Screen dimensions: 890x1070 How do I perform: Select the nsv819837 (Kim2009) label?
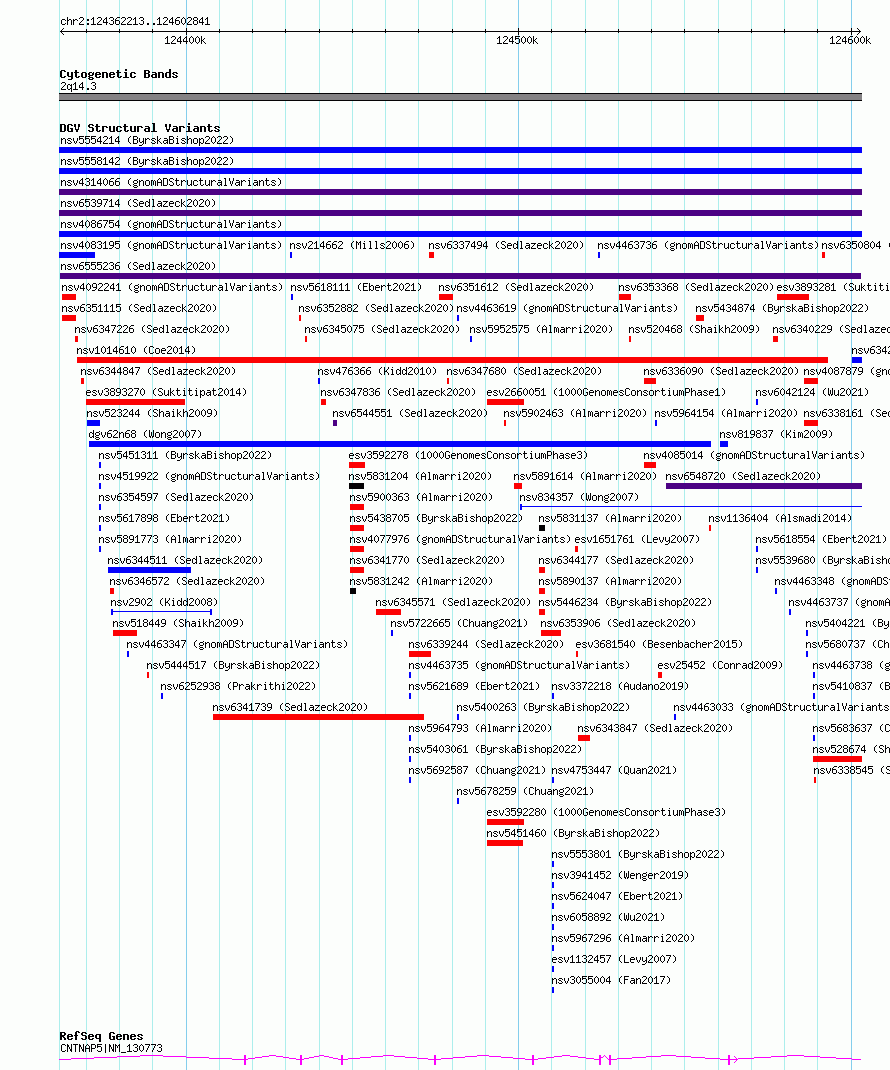(x=776, y=435)
